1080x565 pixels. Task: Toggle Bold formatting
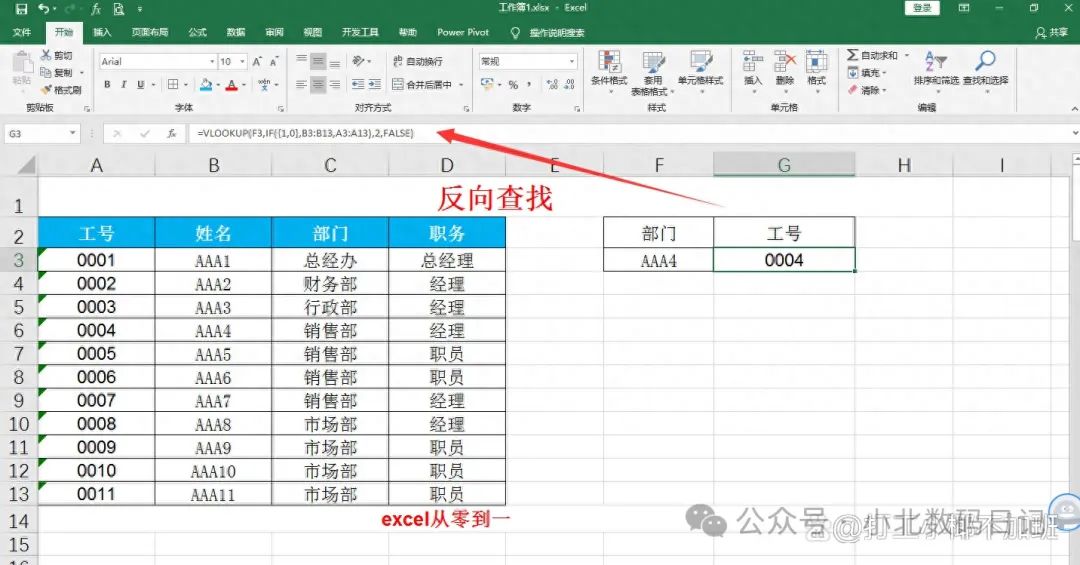click(x=107, y=84)
